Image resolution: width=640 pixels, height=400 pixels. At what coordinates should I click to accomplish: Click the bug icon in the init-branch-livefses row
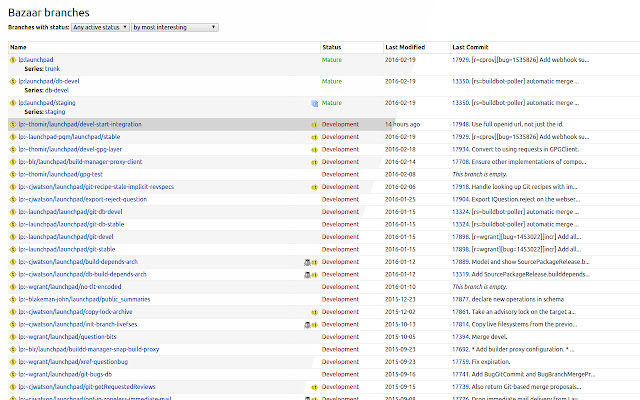click(307, 325)
